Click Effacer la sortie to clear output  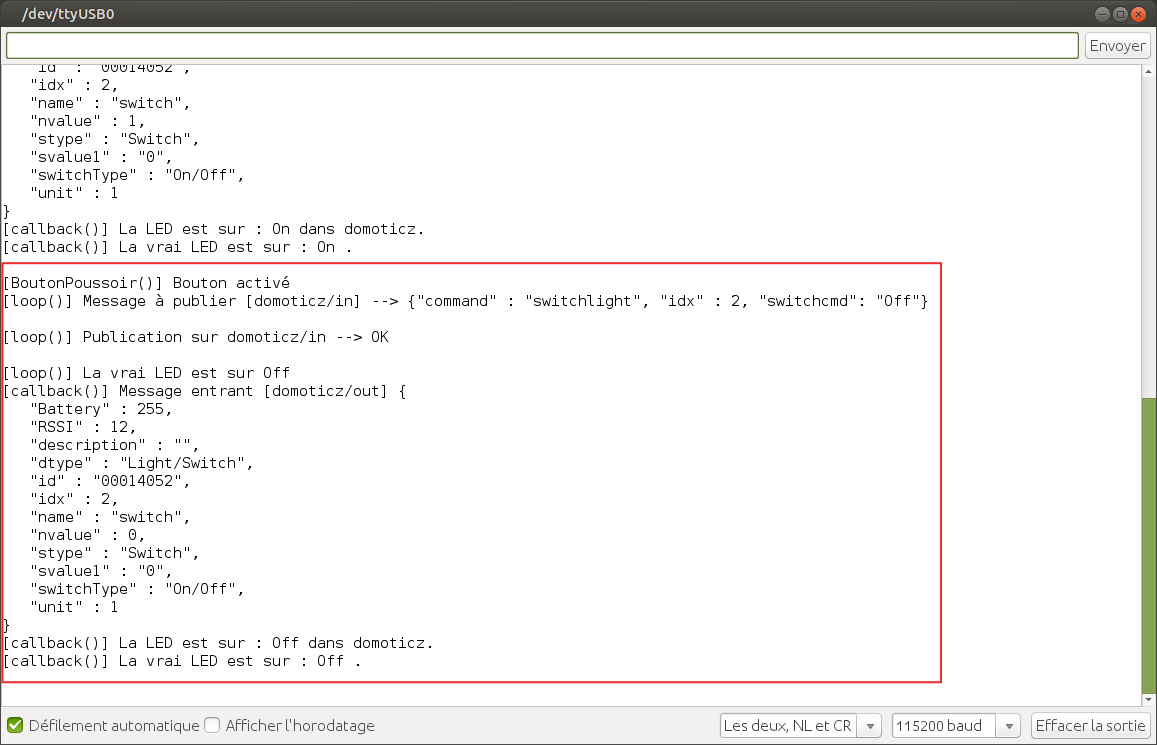[x=1091, y=726]
